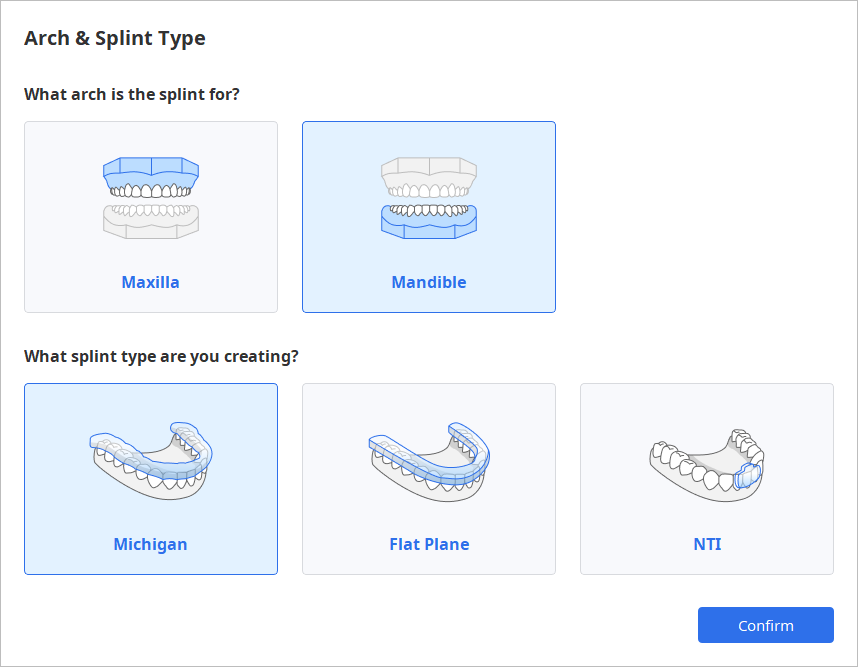This screenshot has width=858, height=667.
Task: Confirm the arch and splint selection
Action: pos(765,624)
